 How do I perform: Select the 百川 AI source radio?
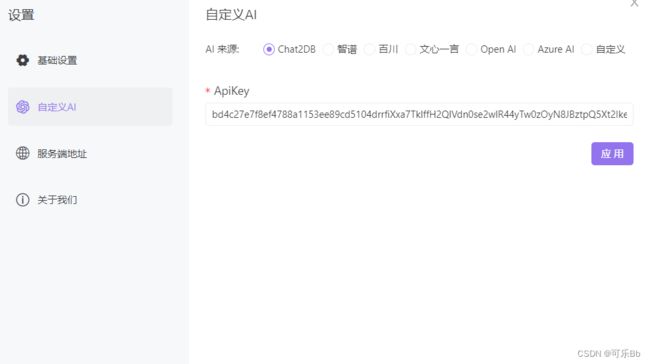[369, 49]
